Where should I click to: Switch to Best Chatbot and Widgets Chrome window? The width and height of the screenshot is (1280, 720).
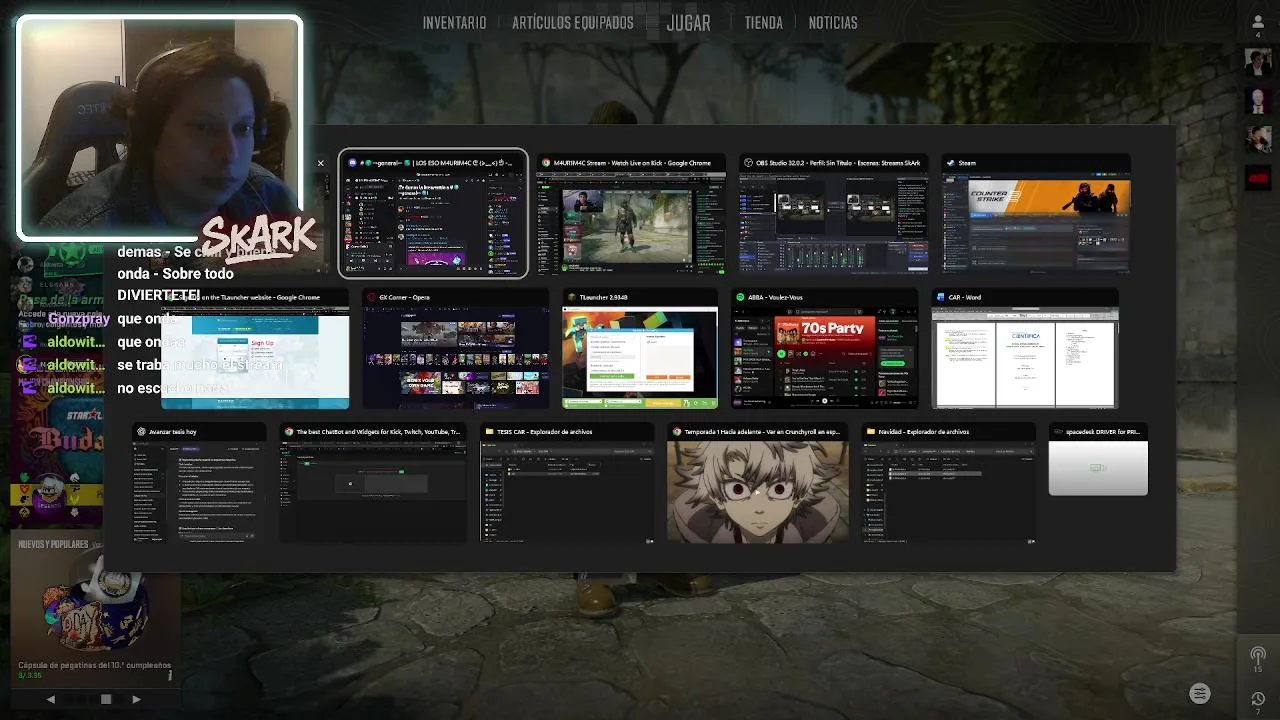(x=373, y=484)
